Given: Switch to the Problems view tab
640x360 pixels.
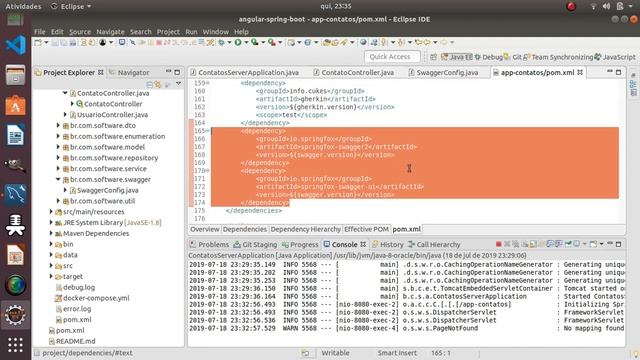Looking at the screenshot, I should (x=209, y=244).
